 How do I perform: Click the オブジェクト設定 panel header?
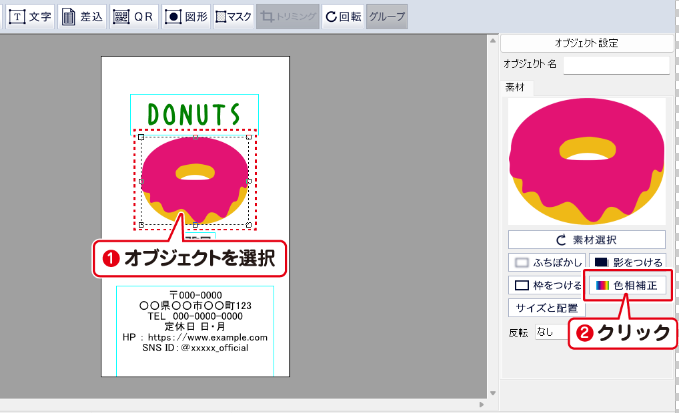[585, 43]
